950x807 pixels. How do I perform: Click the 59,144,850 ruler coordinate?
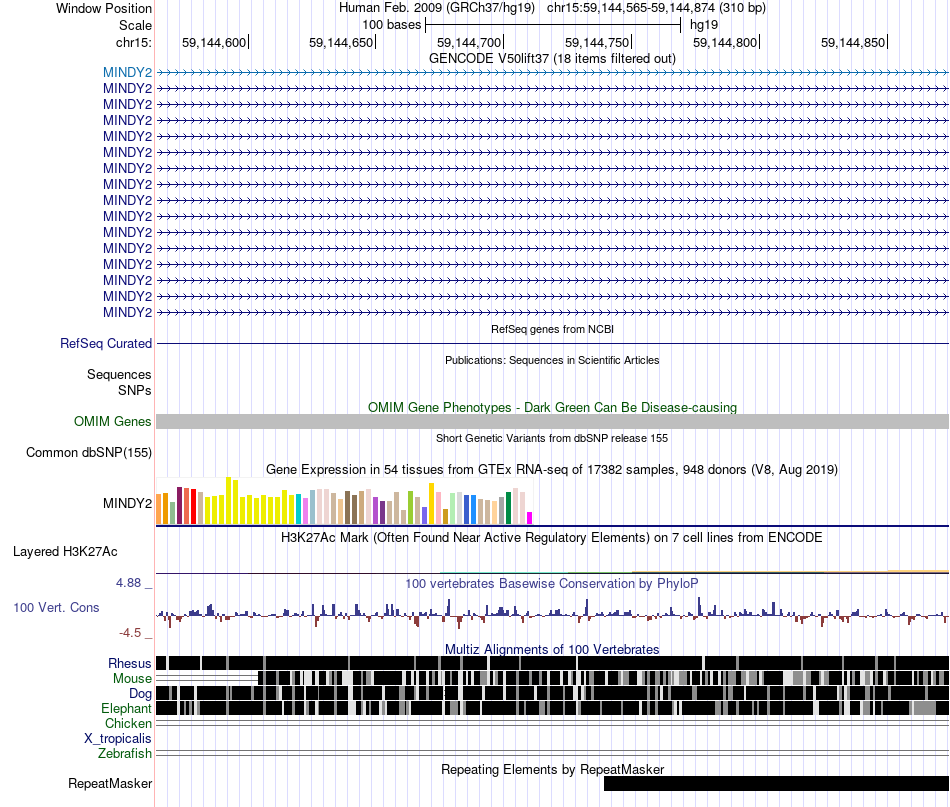[853, 42]
